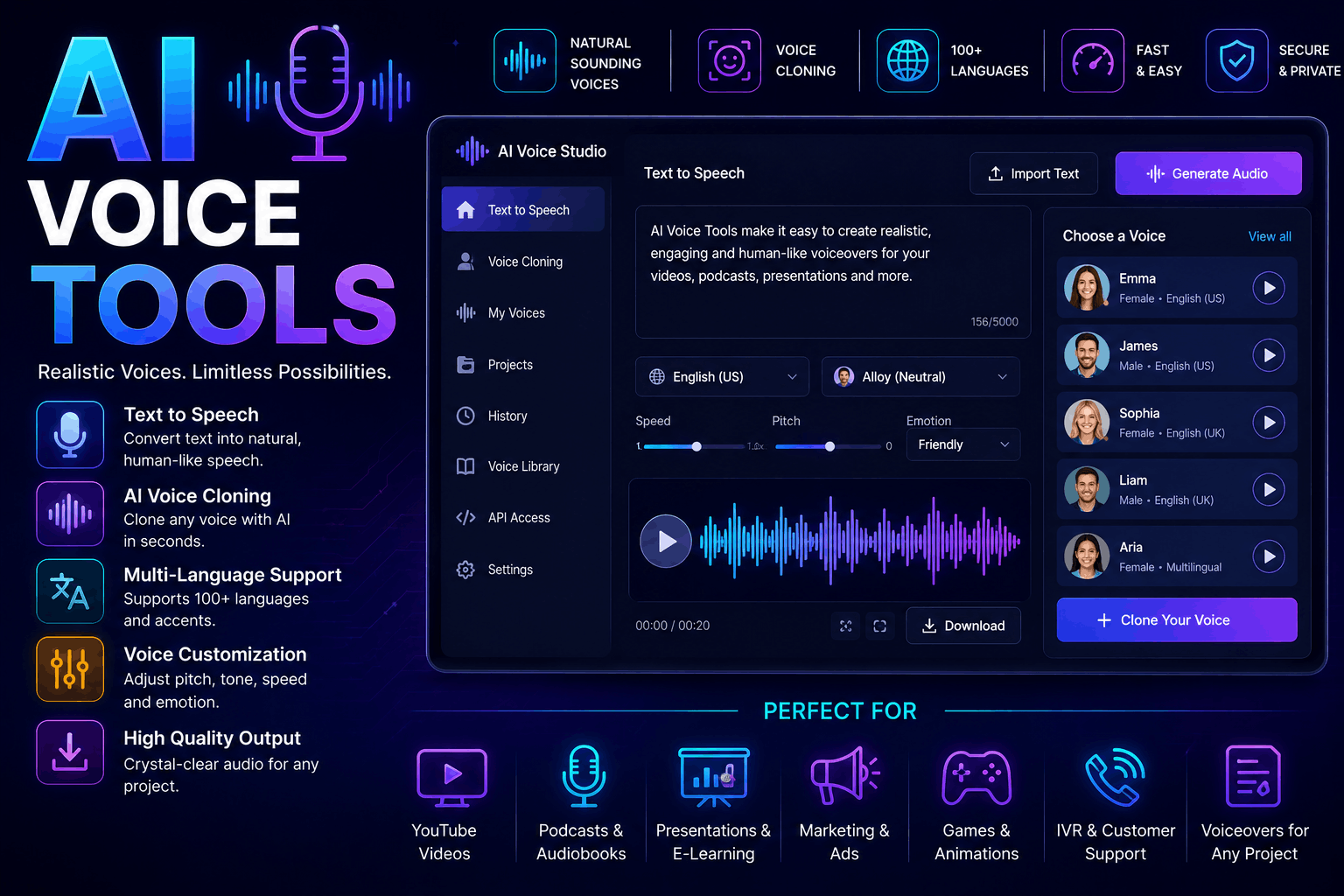Click the Secure & Private shield icon
This screenshot has height=896, width=1344.
coord(1236,60)
